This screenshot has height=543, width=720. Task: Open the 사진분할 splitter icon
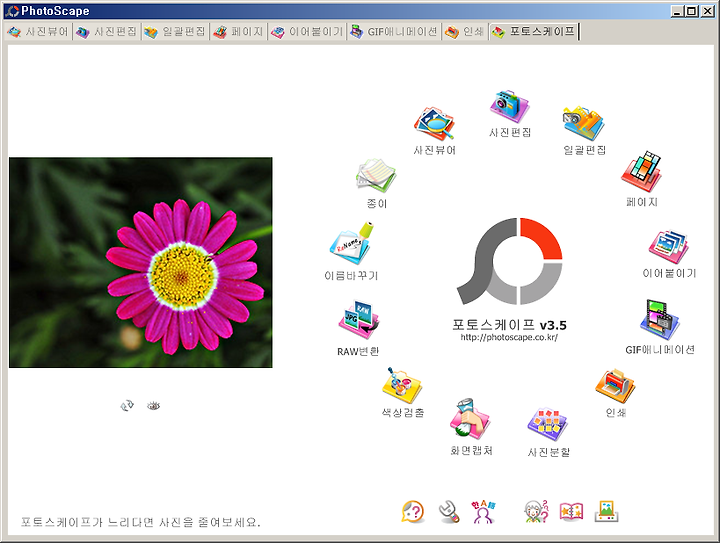tap(548, 424)
